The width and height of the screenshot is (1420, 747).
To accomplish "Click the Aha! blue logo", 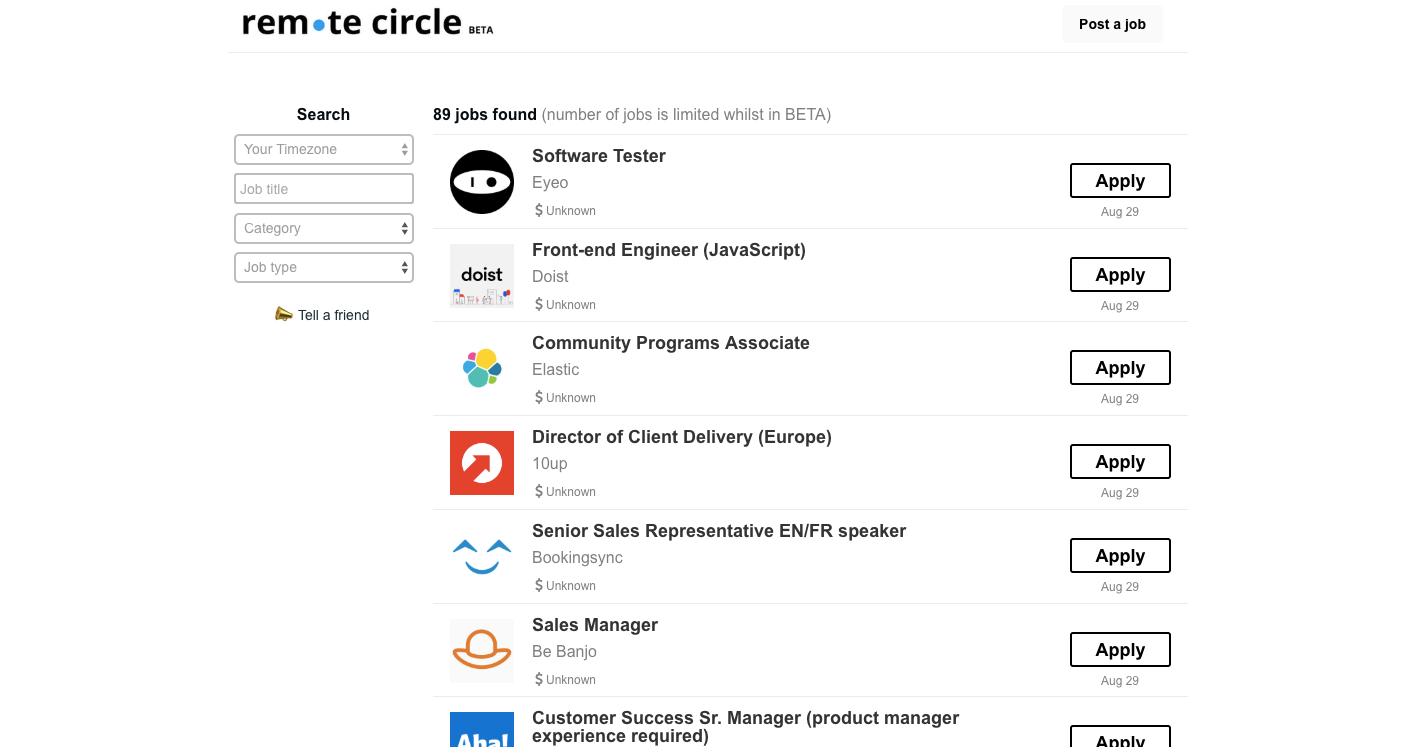I will click(482, 730).
